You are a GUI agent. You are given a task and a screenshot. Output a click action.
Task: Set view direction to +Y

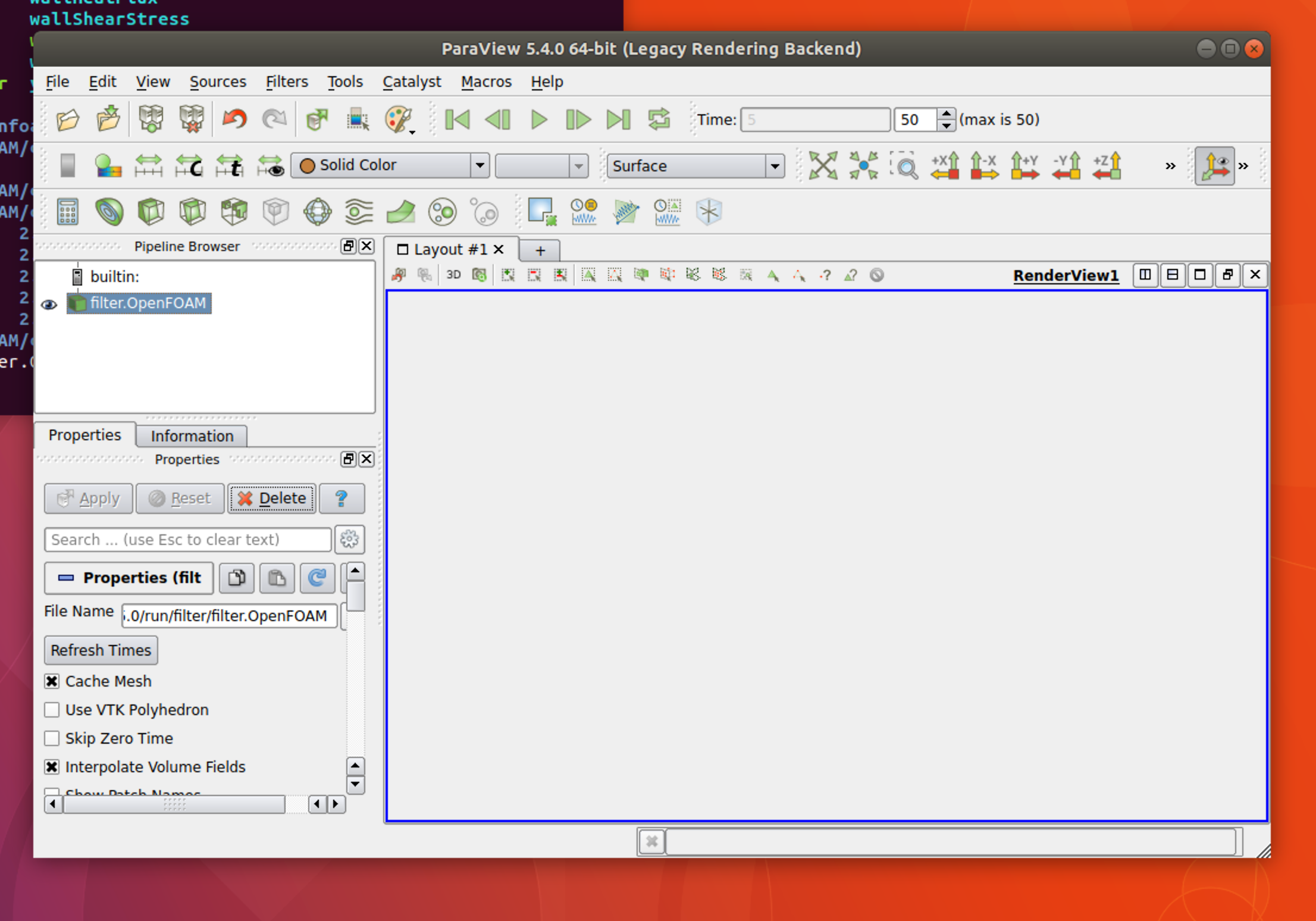pos(1025,165)
